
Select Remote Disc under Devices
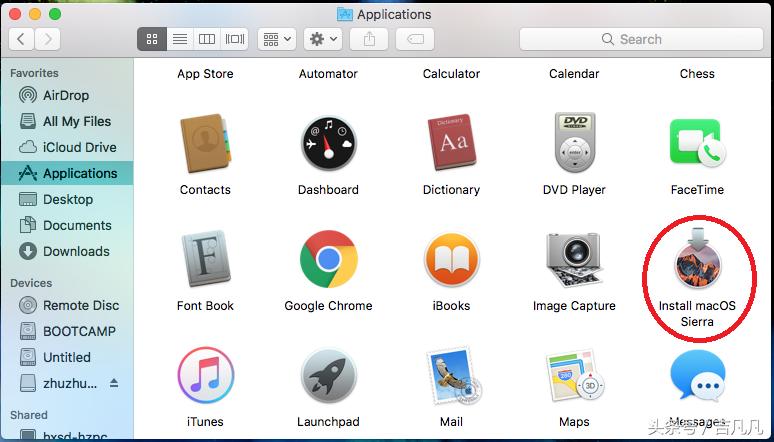[x=67, y=305]
